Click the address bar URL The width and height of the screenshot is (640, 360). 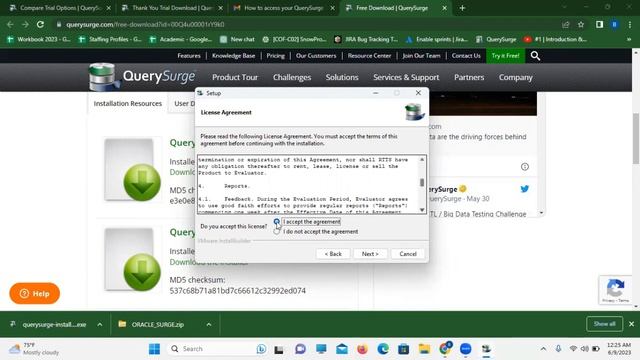[145, 24]
